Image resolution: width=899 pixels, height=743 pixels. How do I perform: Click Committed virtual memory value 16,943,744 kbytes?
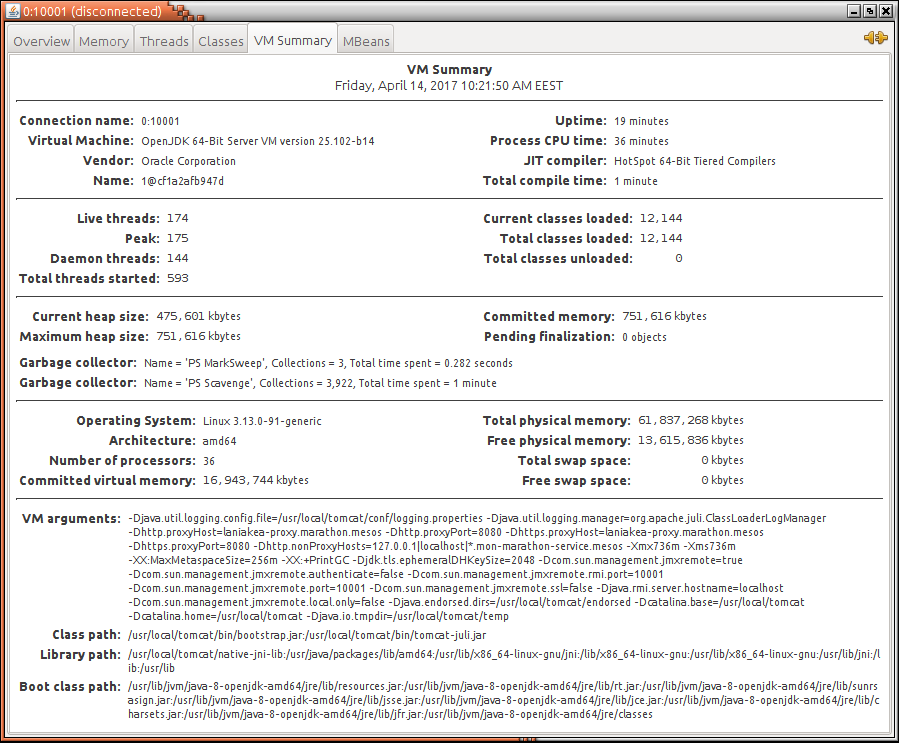[x=256, y=480]
